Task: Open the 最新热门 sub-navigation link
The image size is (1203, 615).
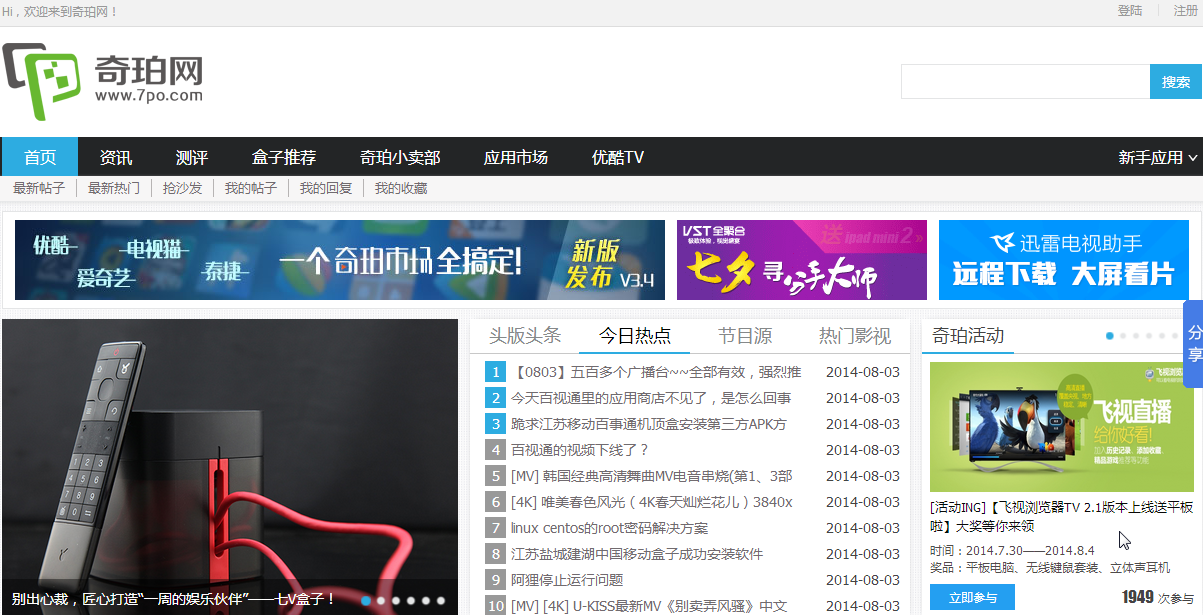Action: [114, 188]
